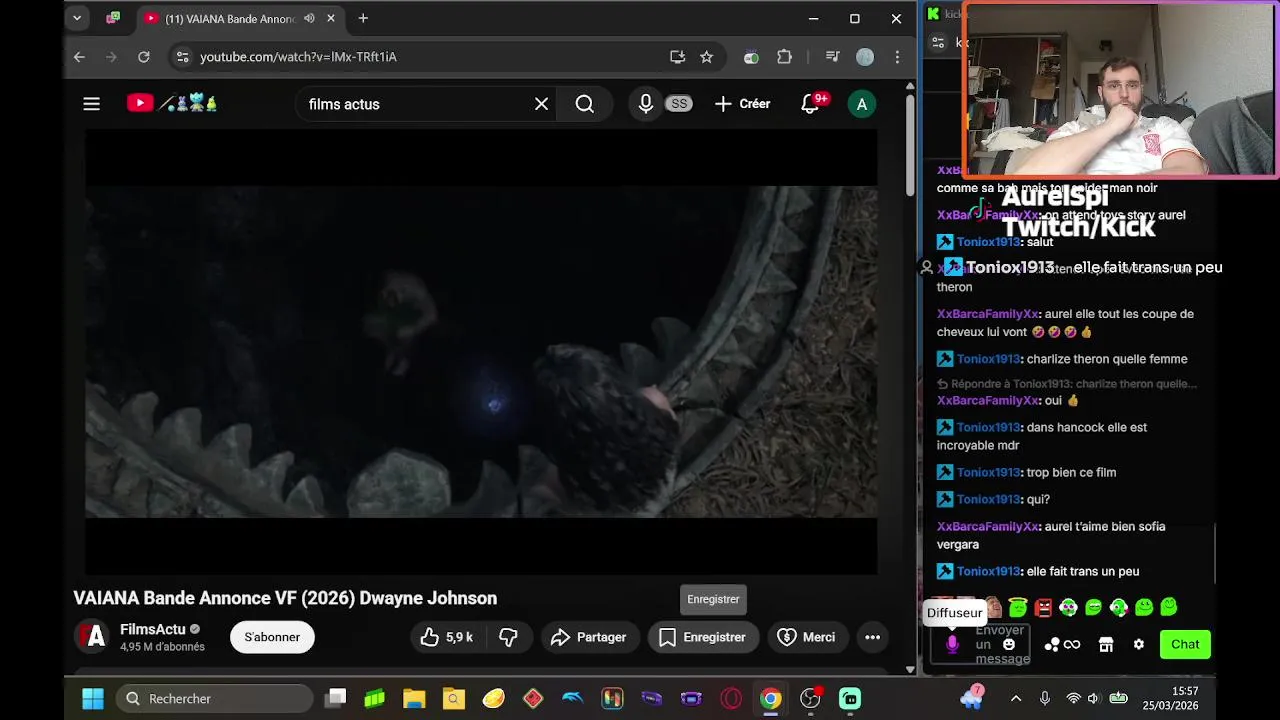The width and height of the screenshot is (1280, 720).
Task: Subscribe with the S'abonner button
Action: click(x=272, y=637)
